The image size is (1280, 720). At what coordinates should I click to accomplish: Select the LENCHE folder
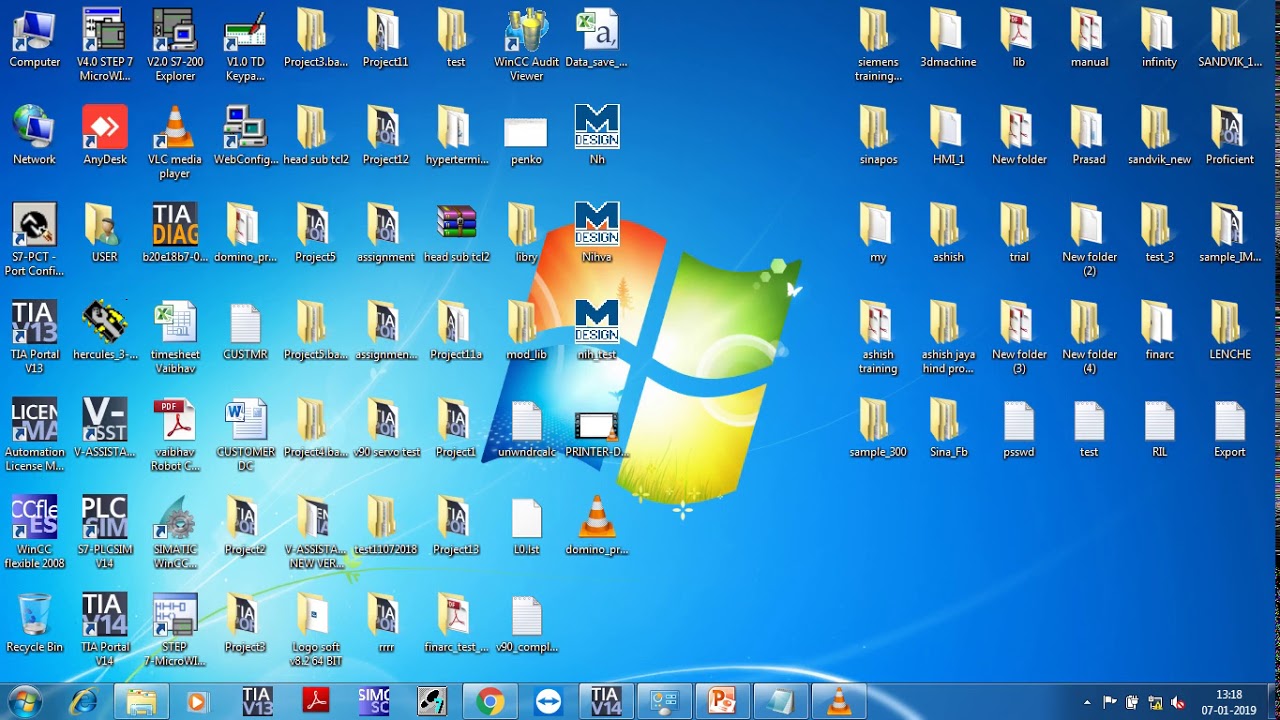[1230, 330]
